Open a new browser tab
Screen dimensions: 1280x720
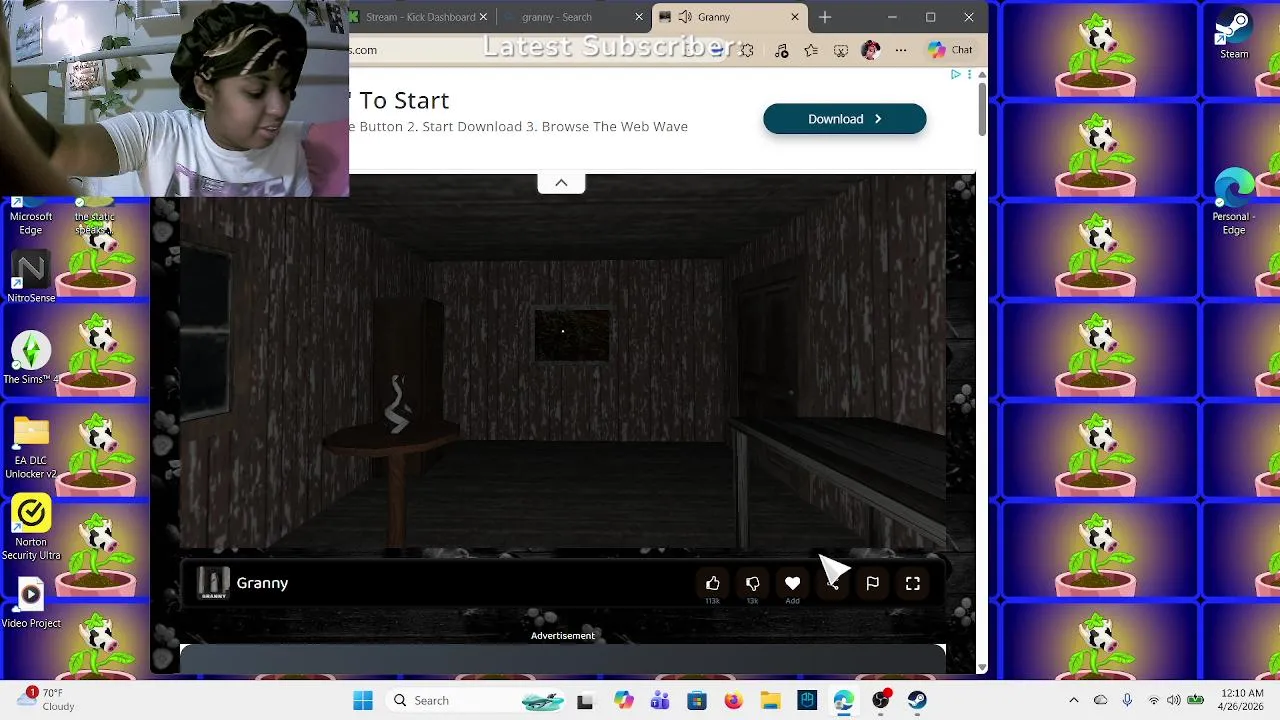click(825, 17)
